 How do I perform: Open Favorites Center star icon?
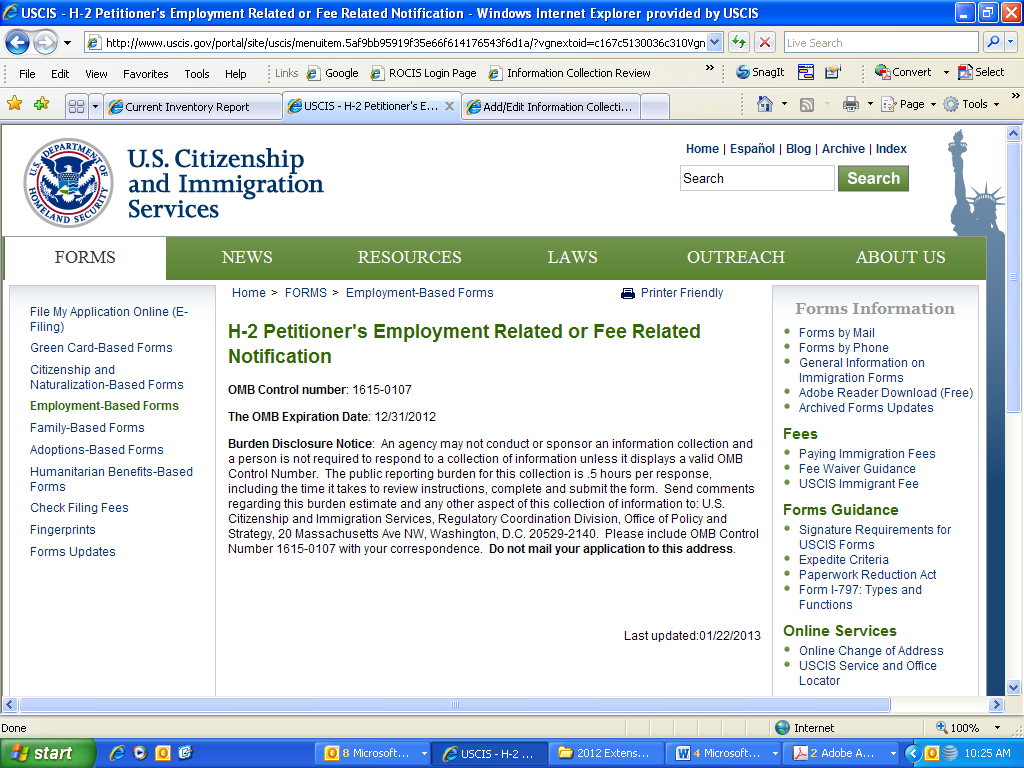[15, 104]
